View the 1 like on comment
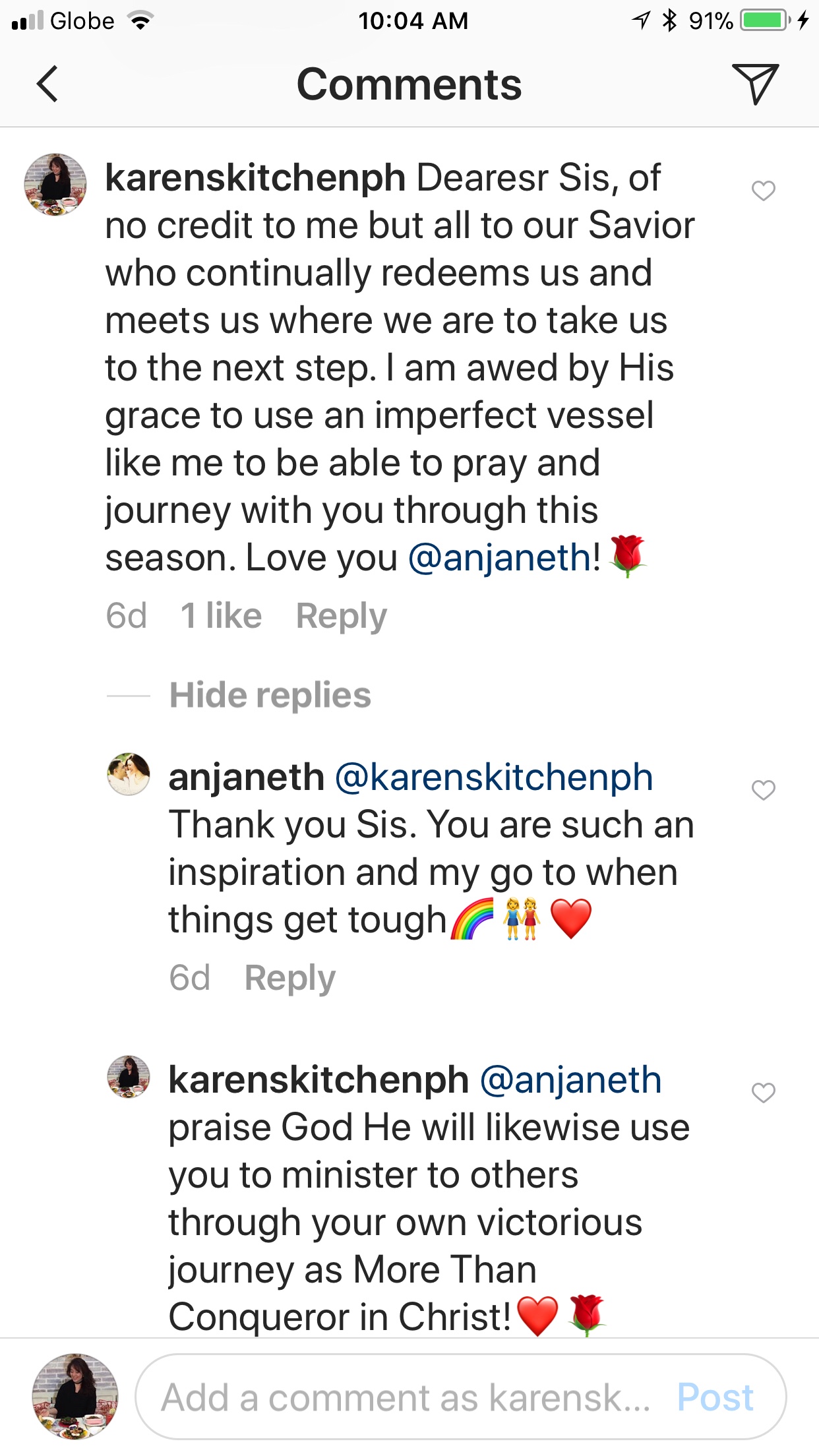 [x=221, y=616]
